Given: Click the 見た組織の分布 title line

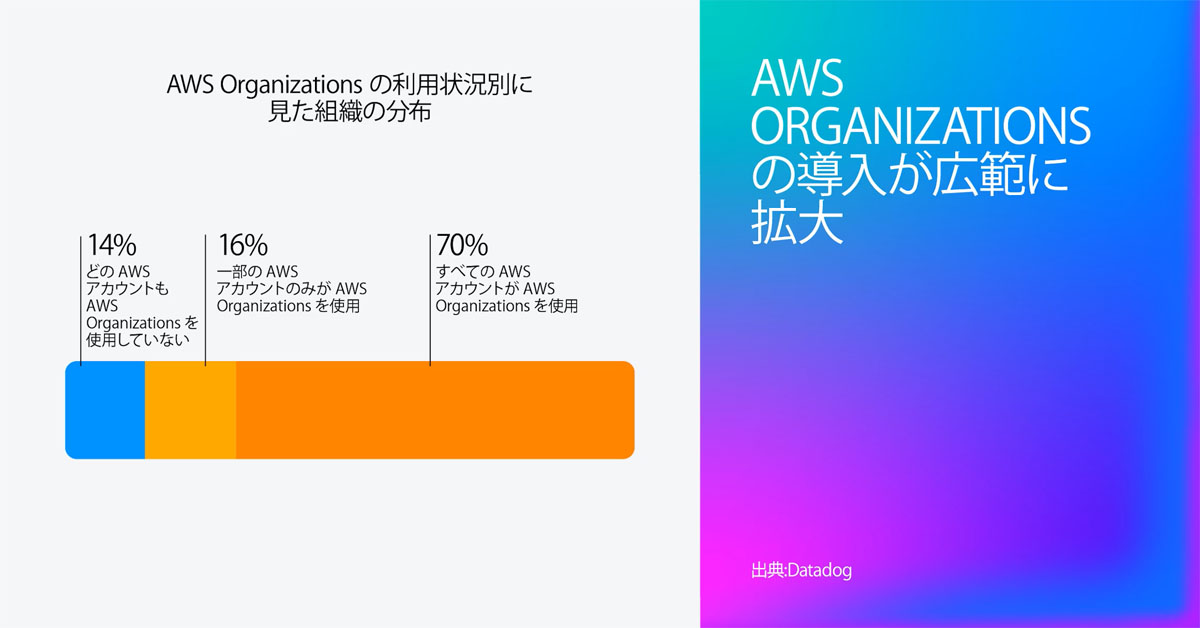Looking at the screenshot, I should (350, 113).
